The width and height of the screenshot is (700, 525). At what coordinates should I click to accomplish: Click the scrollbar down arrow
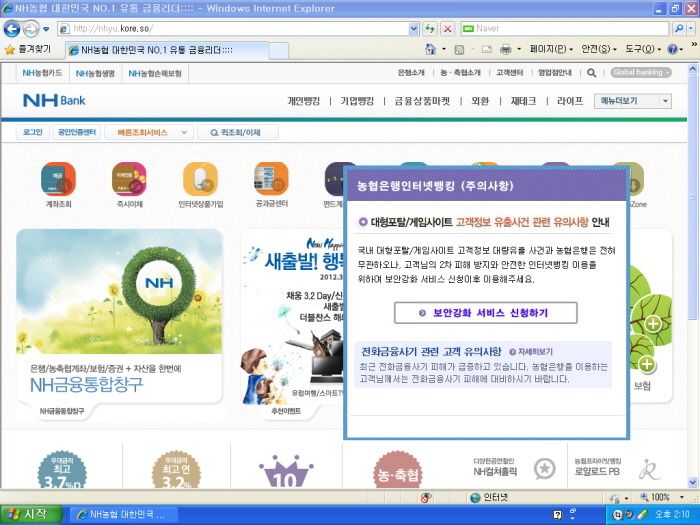(692, 483)
